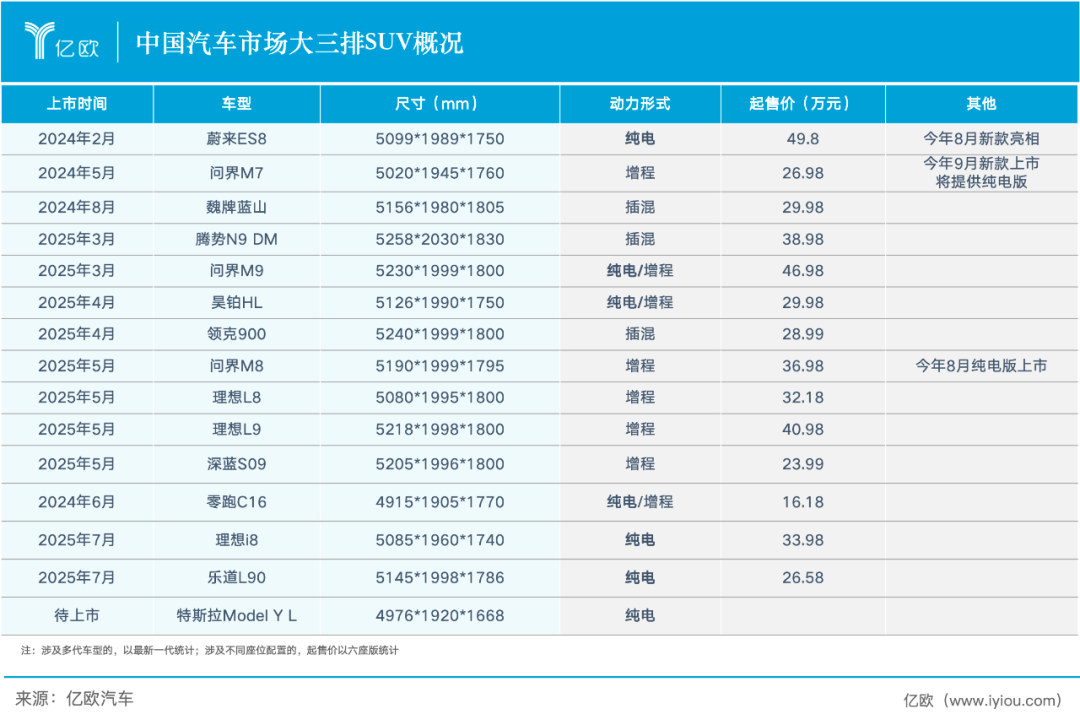1080x725 pixels.
Task: Select the 车型 column header
Action: [236, 104]
